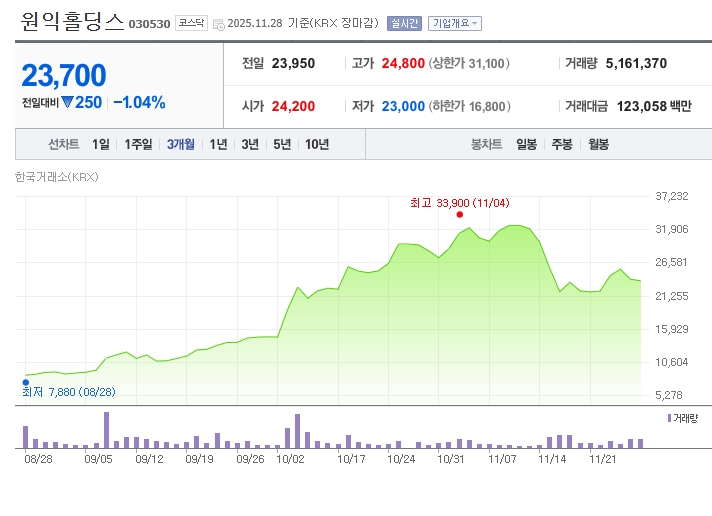
Task: Click the tallest volume bar near 09/05
Action: (x=106, y=430)
